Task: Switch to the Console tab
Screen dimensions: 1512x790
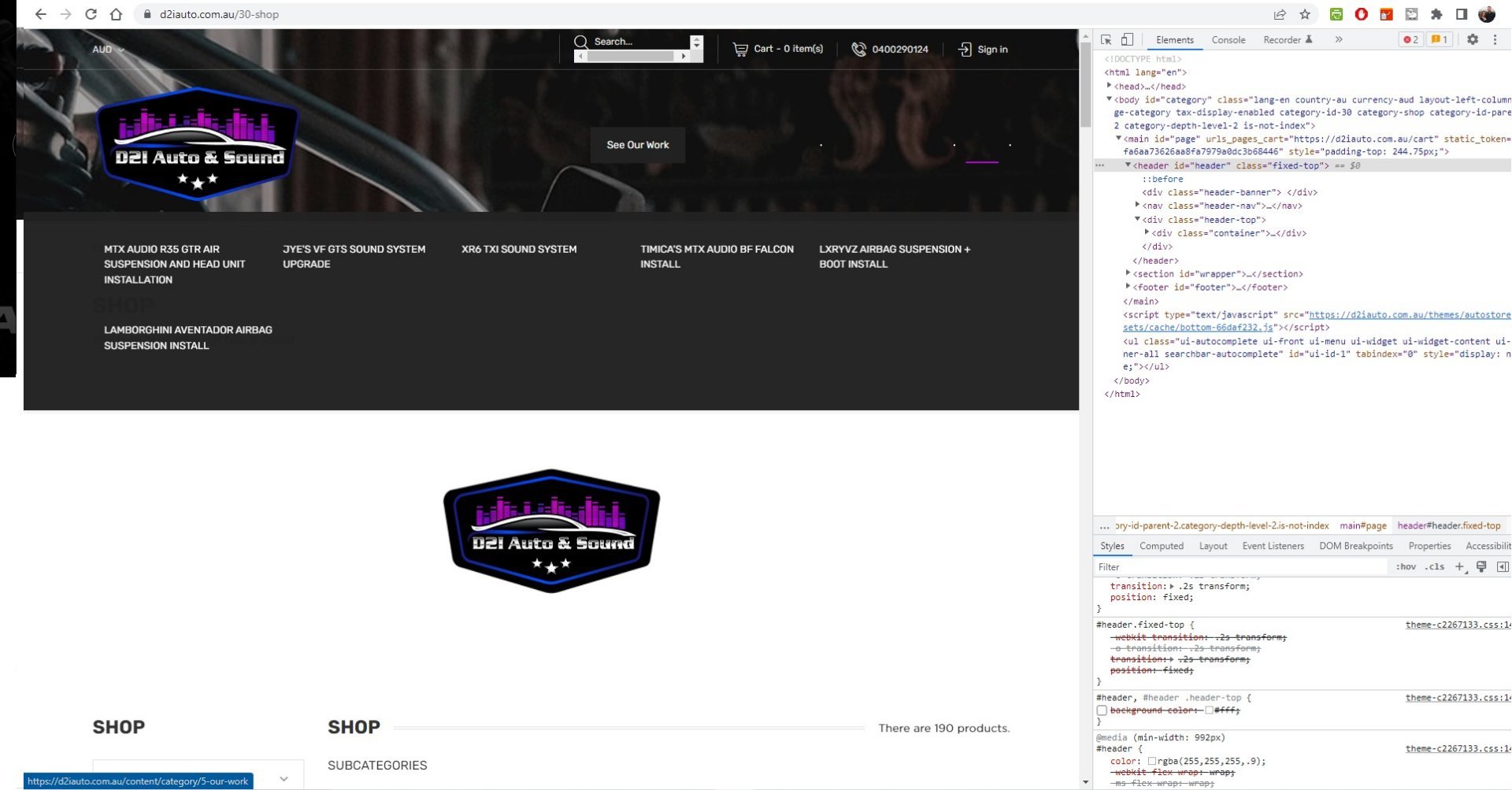Action: 1228,40
